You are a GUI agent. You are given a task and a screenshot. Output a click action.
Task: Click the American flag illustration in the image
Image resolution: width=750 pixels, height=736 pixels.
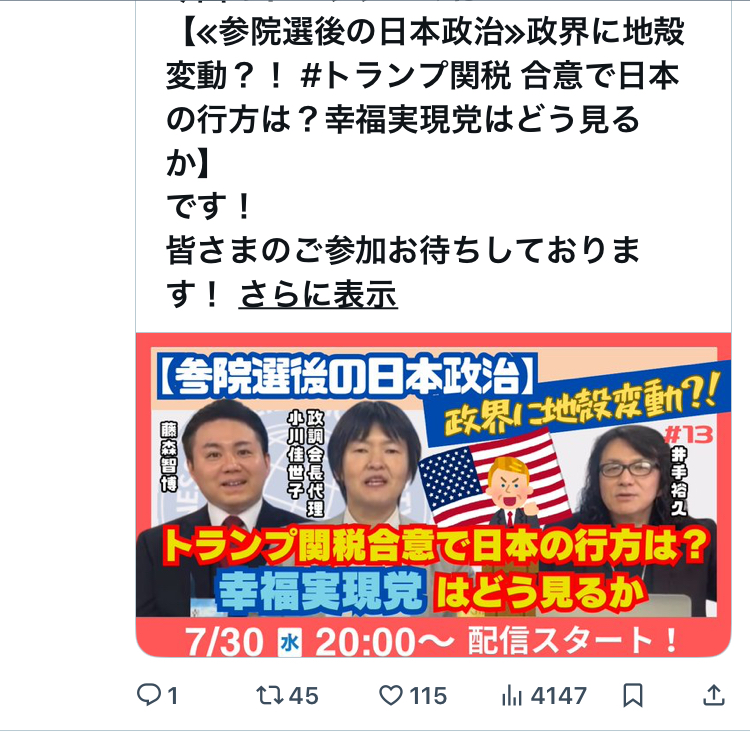pos(493,476)
